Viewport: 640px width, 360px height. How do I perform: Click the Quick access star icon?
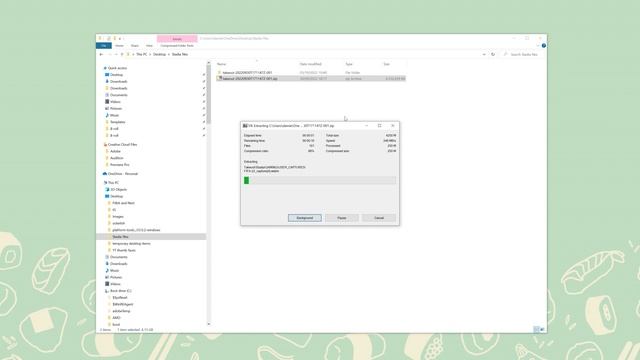tap(105, 68)
